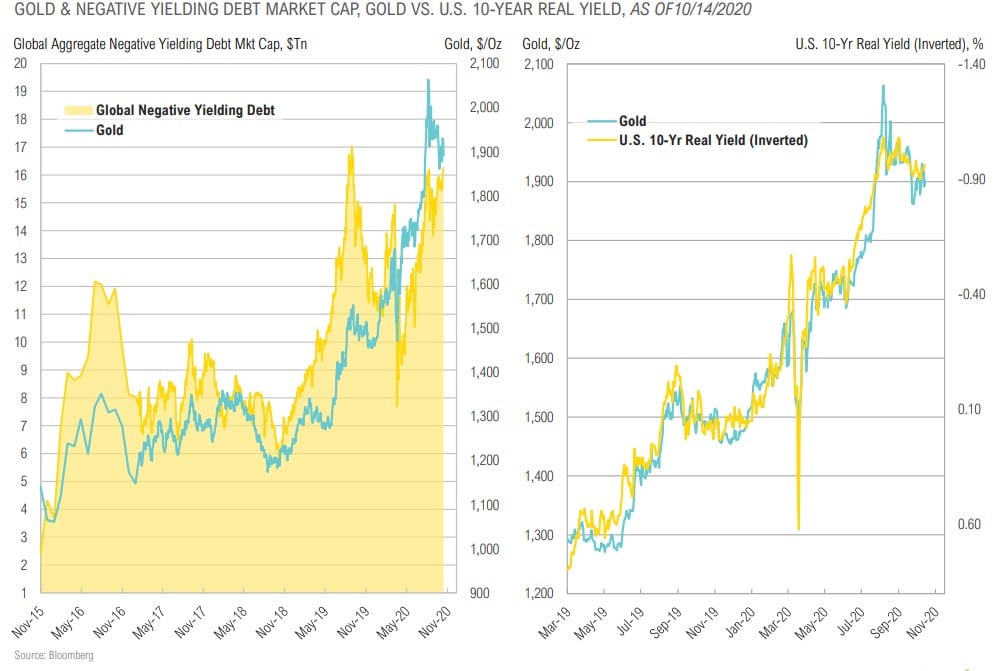Click the chart title starting 'GOLD & NEGATIVE YIELDING DEBT'
Viewport: 1006px width, 671px height.
click(382, 10)
